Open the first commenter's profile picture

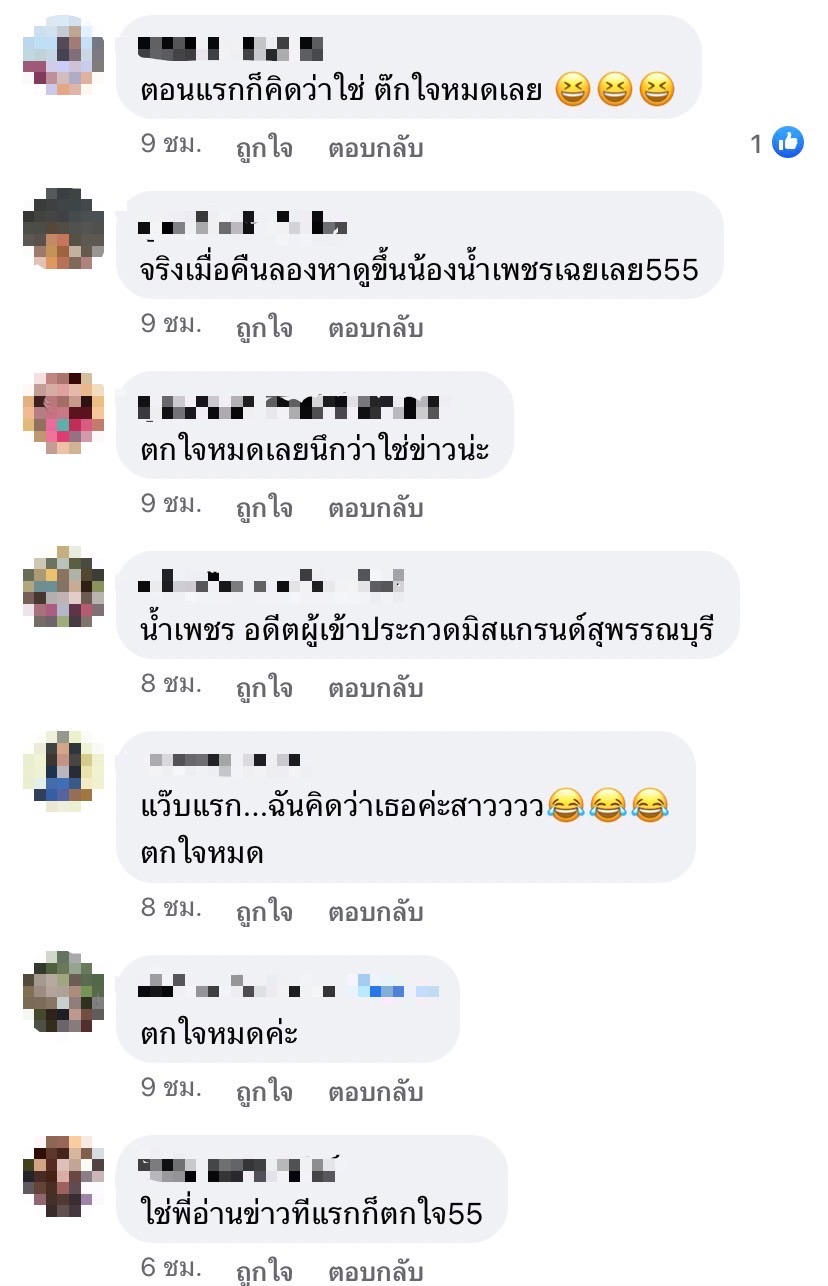pyautogui.click(x=64, y=54)
